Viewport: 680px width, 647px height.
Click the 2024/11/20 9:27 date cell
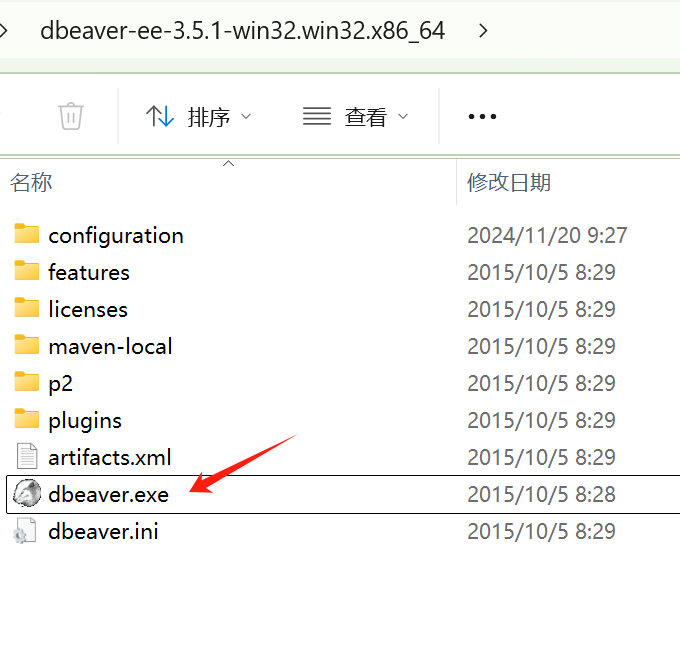(x=547, y=235)
